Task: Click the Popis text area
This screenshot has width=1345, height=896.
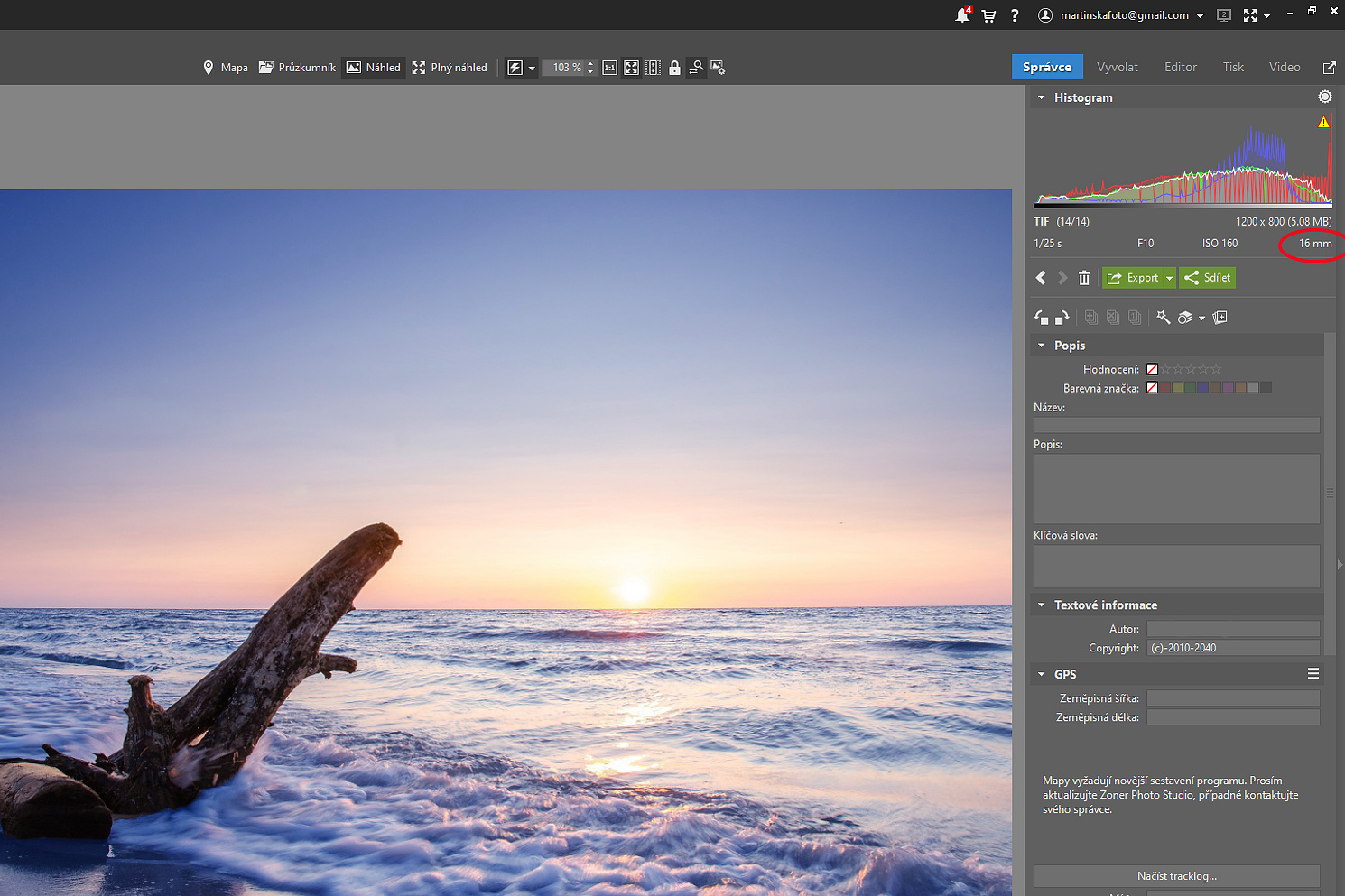Action: pyautogui.click(x=1177, y=489)
